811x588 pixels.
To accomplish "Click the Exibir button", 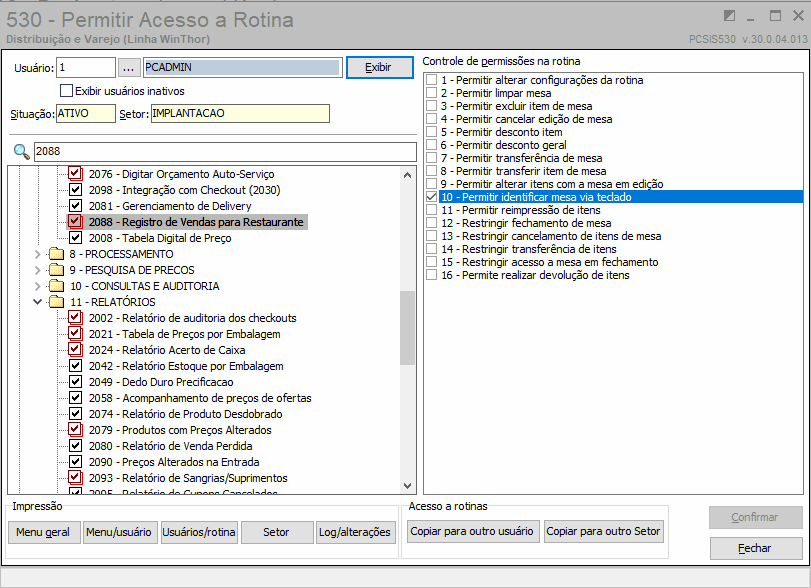I will coord(380,67).
